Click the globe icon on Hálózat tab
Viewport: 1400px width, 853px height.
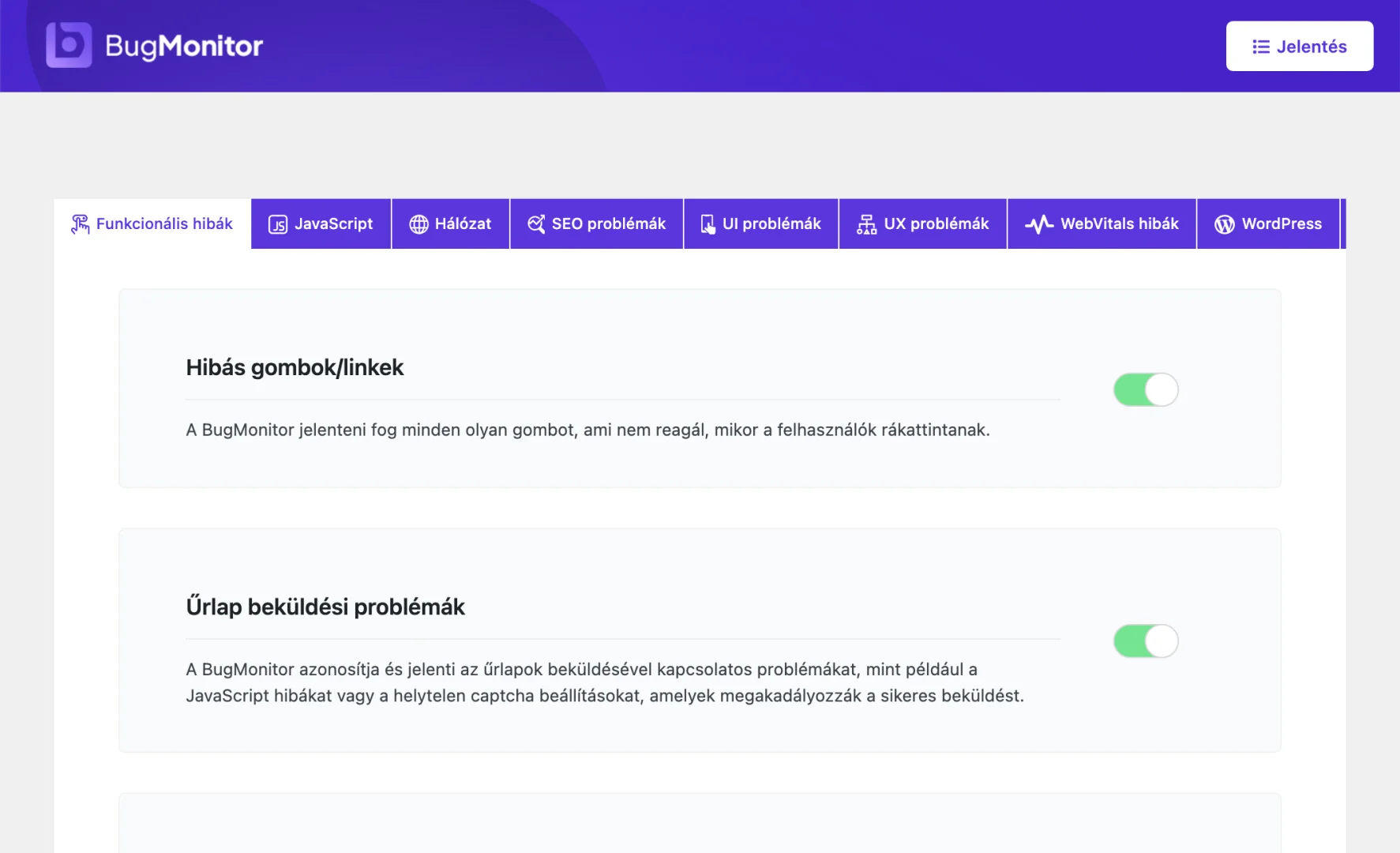coord(418,224)
